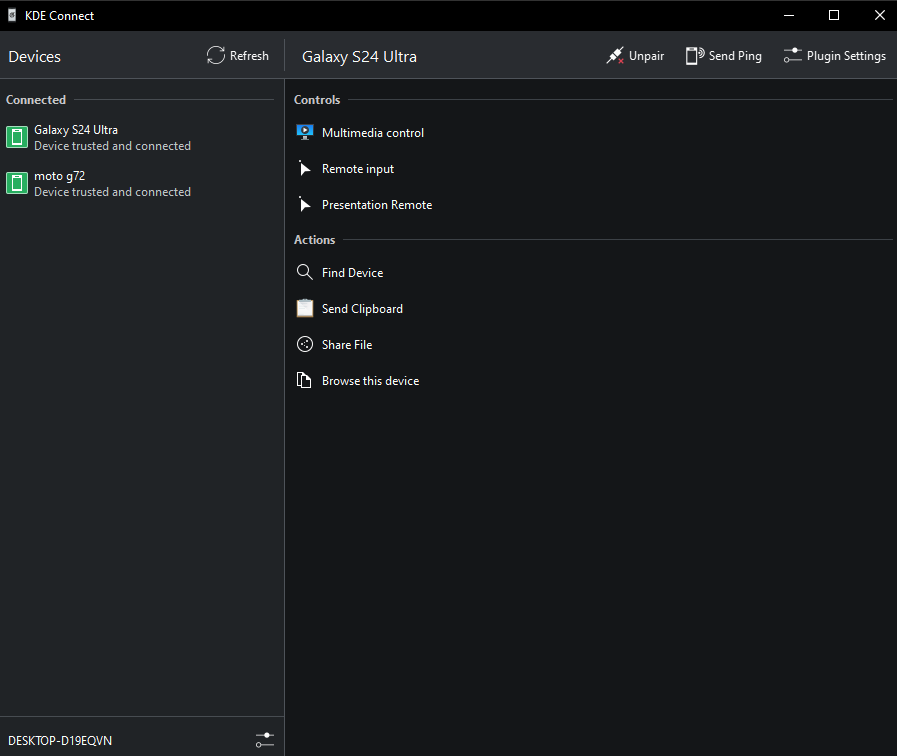Screen dimensions: 897x756
Task: Choose Send Clipboard action
Action: (592, 308)
